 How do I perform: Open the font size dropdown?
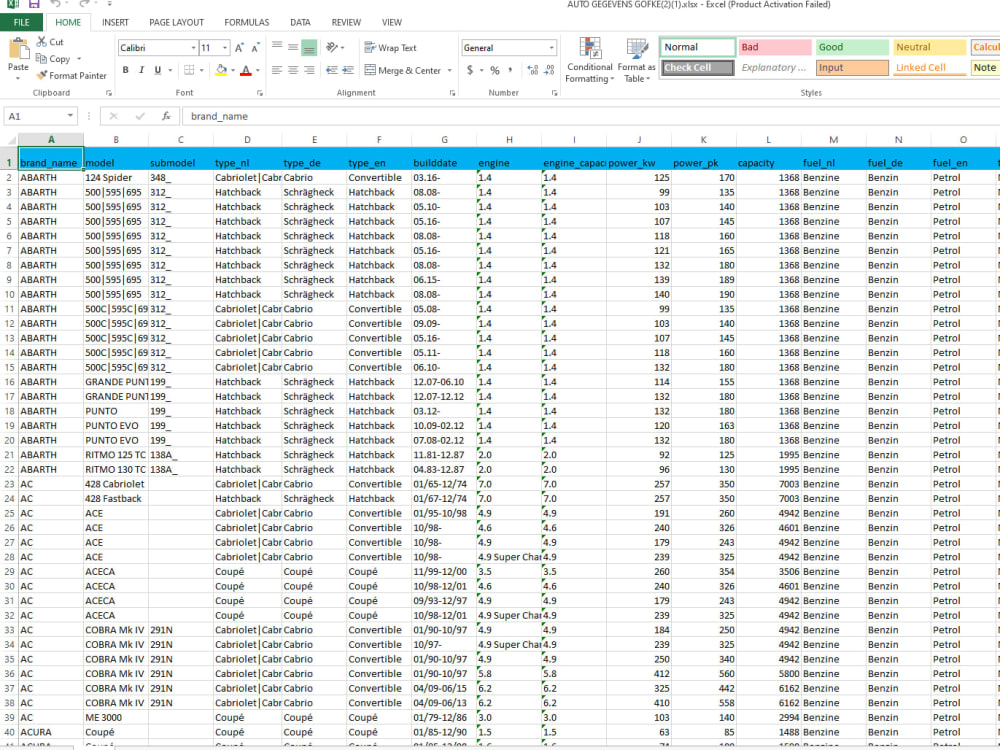[x=225, y=48]
